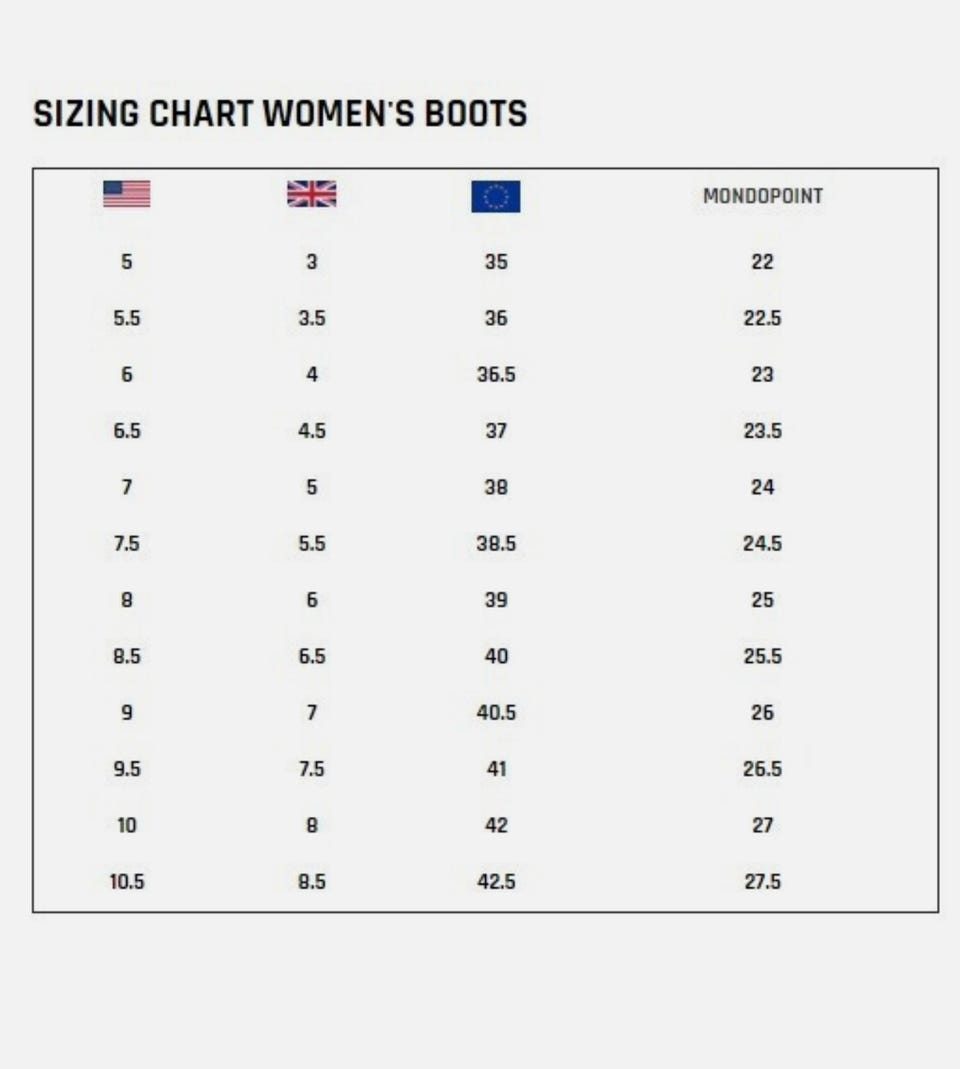The width and height of the screenshot is (960, 1069).
Task: Click EU size 38.5 cell
Action: click(x=496, y=543)
